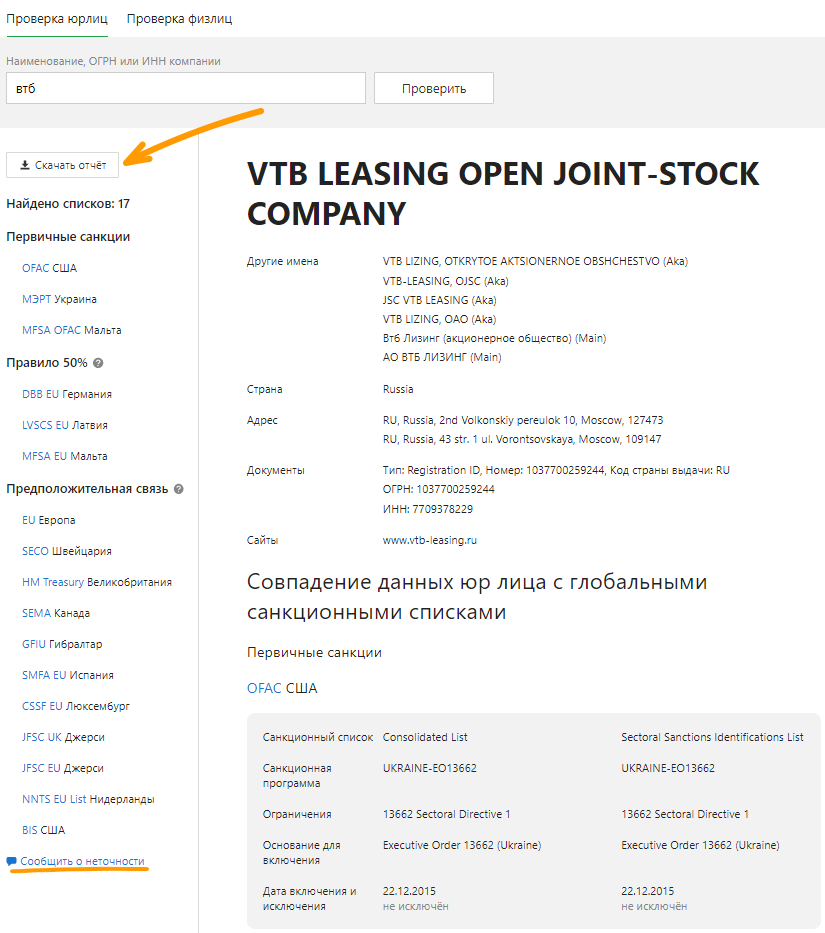Click the Скачать отчёт button
The height and width of the screenshot is (933, 825).
(62, 165)
